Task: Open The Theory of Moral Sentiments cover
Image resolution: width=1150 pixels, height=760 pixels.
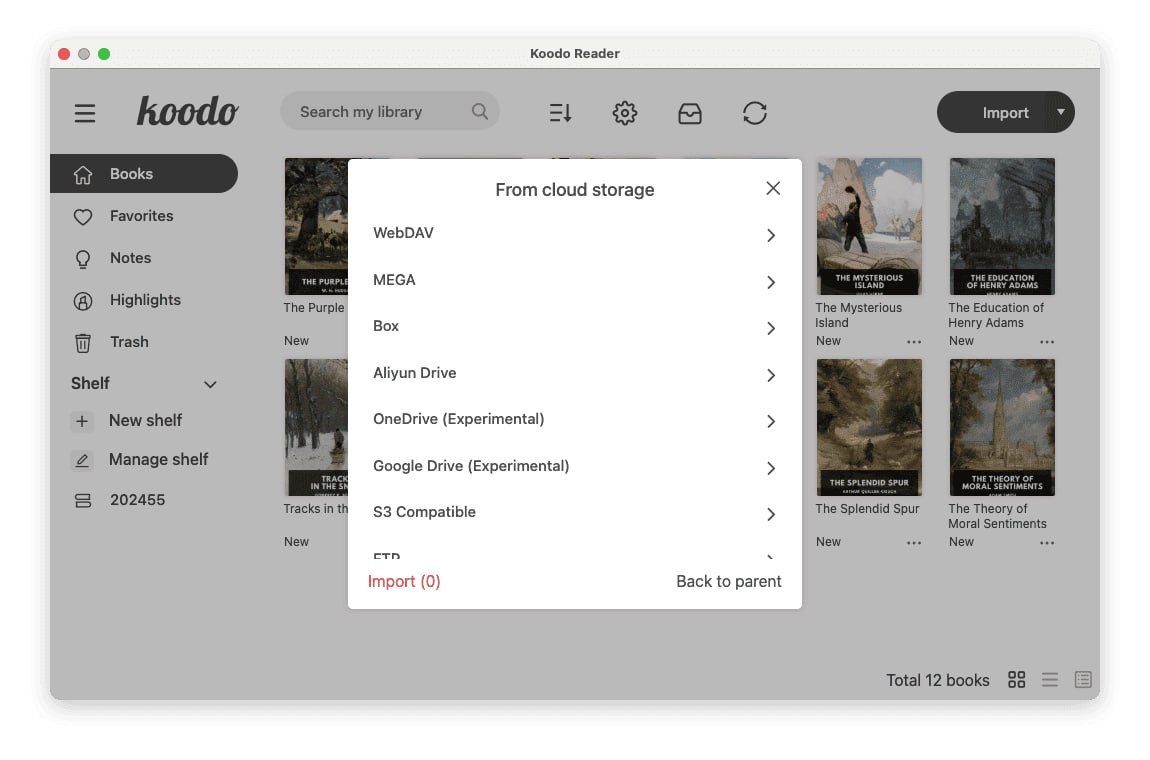Action: 1002,428
